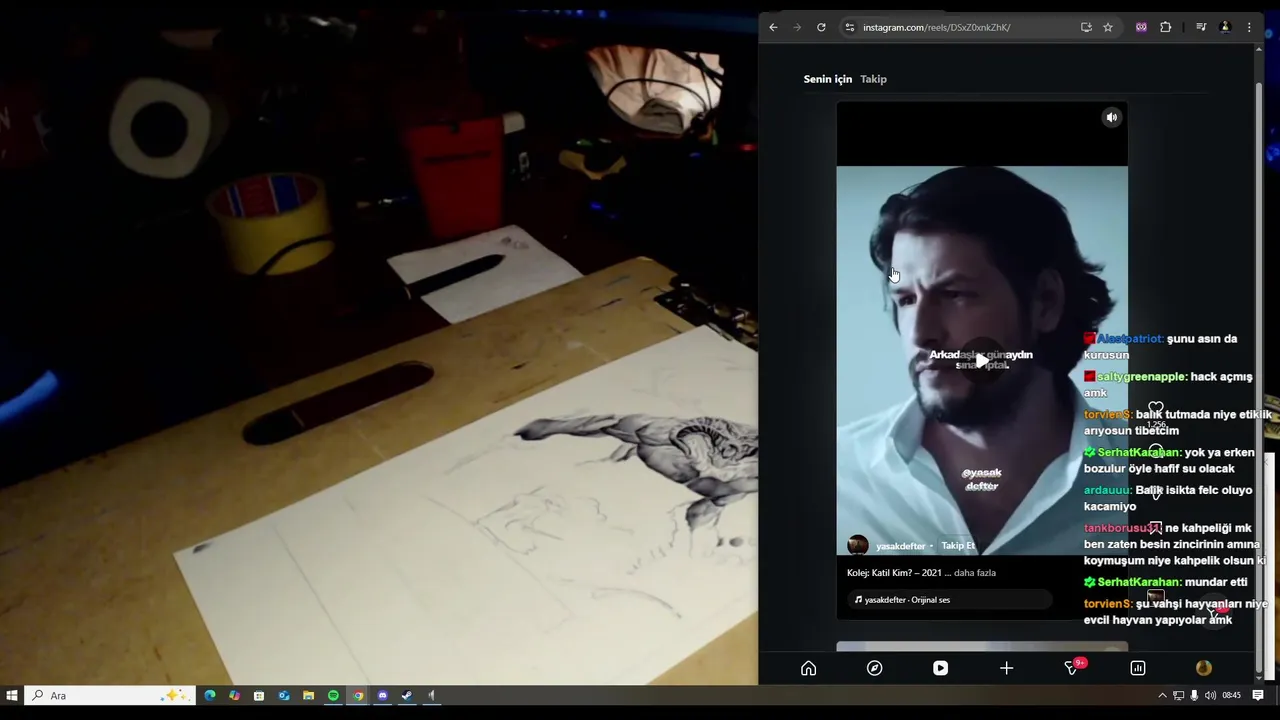Open yasakdefter username link
Image resolution: width=1280 pixels, height=720 pixels.
tap(900, 546)
